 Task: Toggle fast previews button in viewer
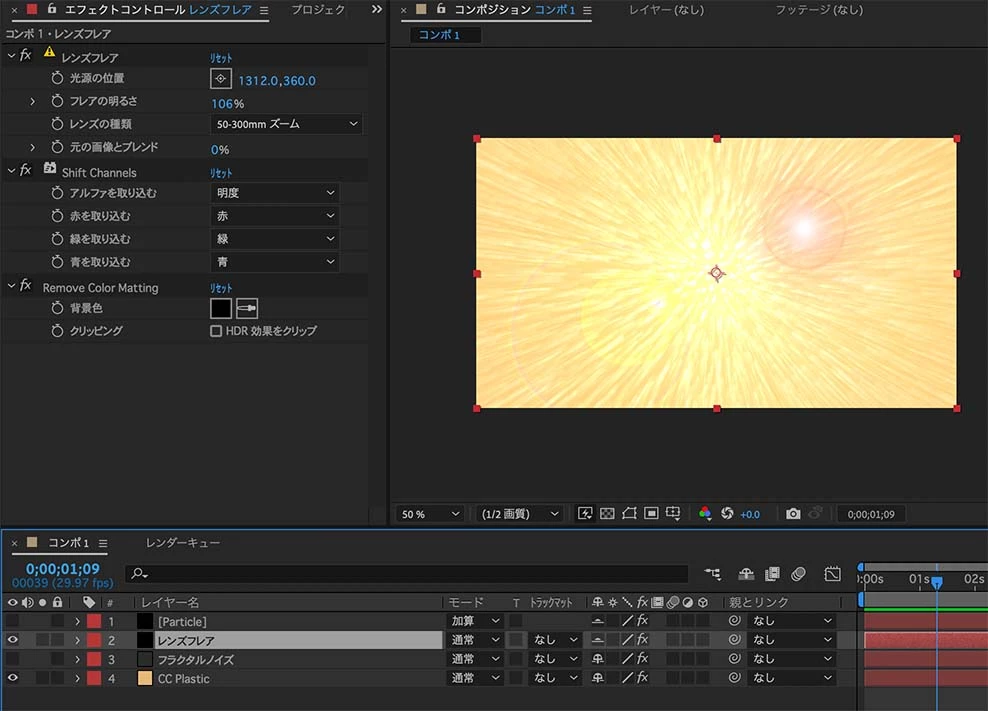585,514
